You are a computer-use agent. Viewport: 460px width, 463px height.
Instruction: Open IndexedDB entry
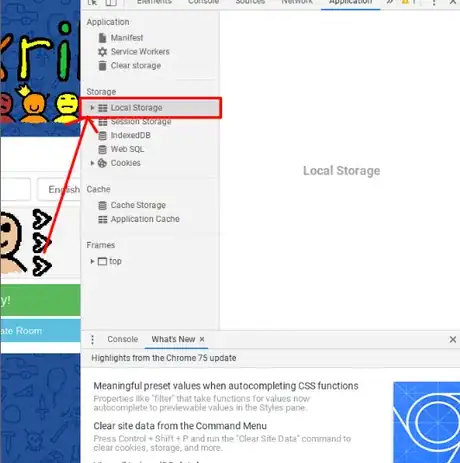click(x=130, y=135)
